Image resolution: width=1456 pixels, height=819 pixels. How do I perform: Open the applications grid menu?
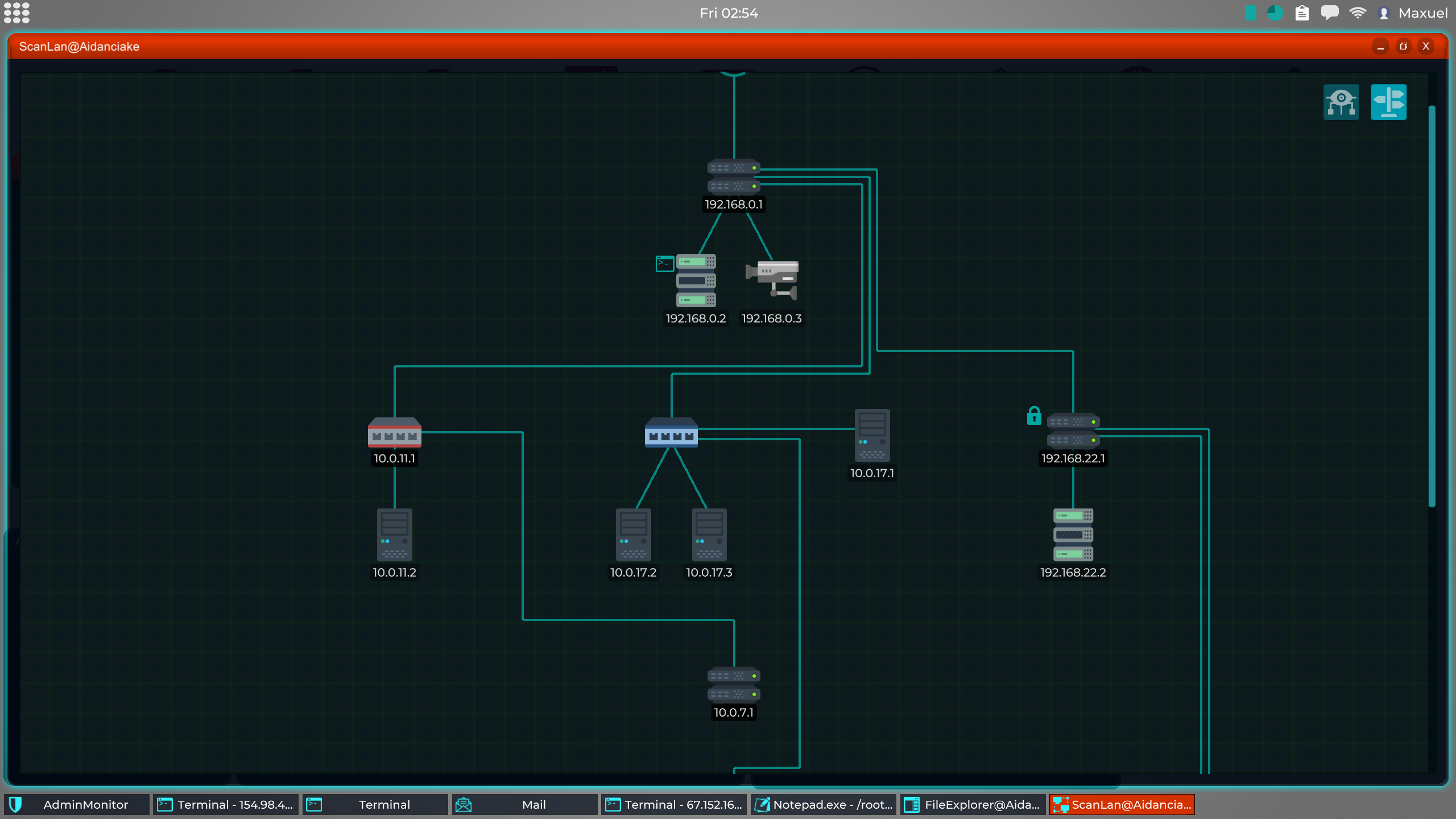point(16,13)
